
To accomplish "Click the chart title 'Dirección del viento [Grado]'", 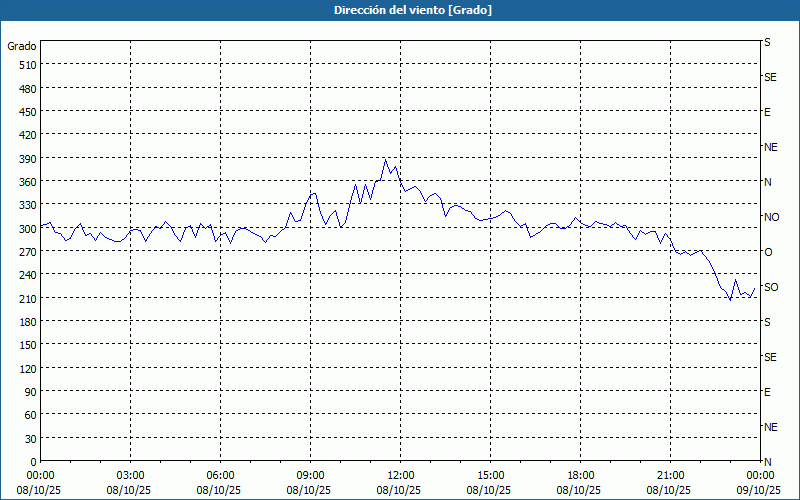I will click(399, 10).
